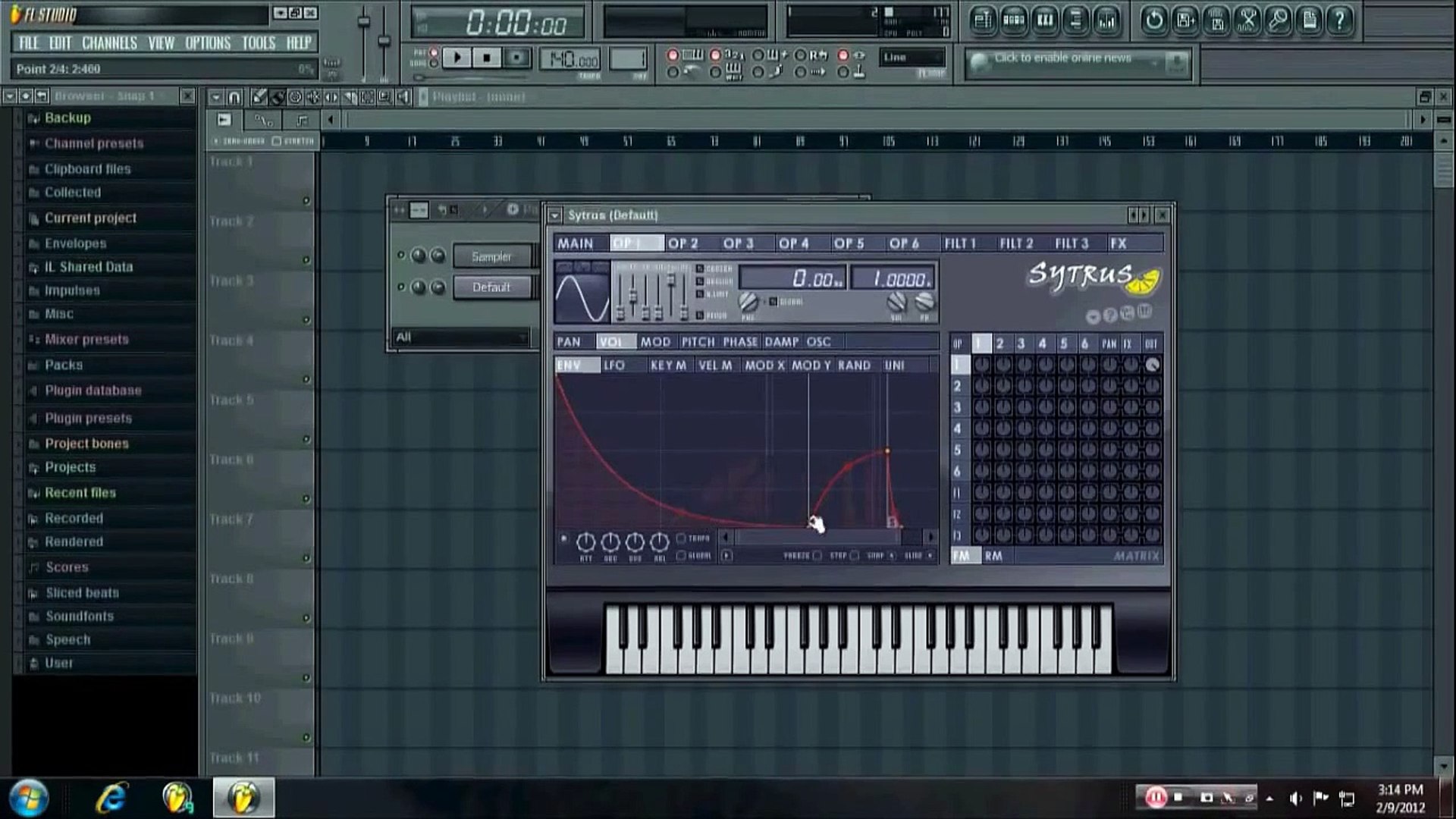This screenshot has height=819, width=1456.
Task: Open the Windows Start button
Action: click(x=29, y=799)
